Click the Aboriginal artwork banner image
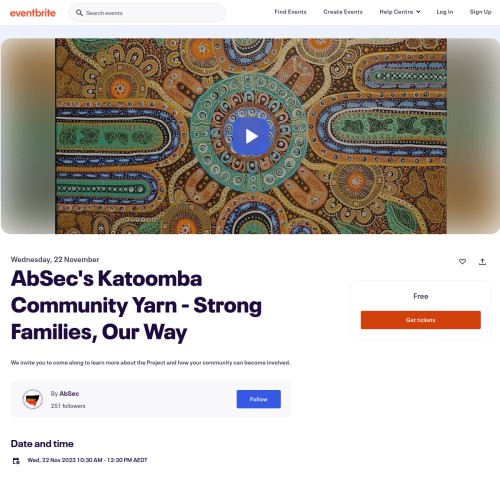This screenshot has width=500, height=500. [251, 136]
